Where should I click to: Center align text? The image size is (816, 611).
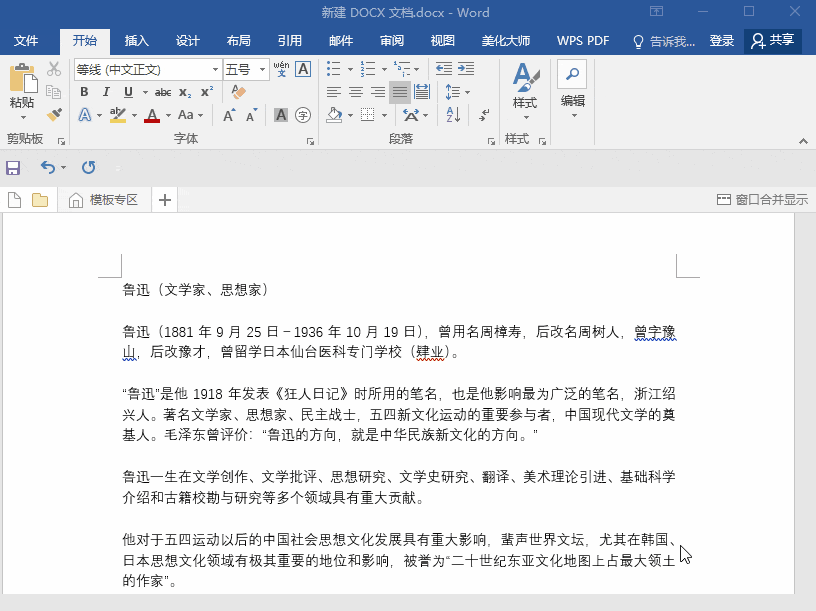click(356, 92)
